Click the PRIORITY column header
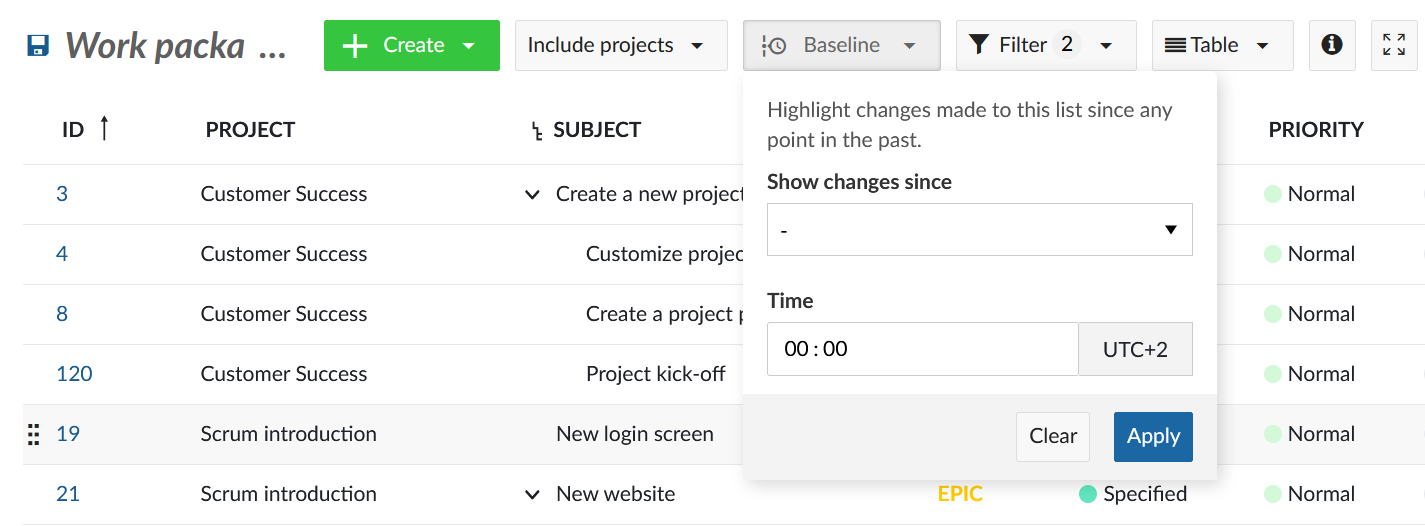The height and width of the screenshot is (526, 1425). click(1315, 130)
